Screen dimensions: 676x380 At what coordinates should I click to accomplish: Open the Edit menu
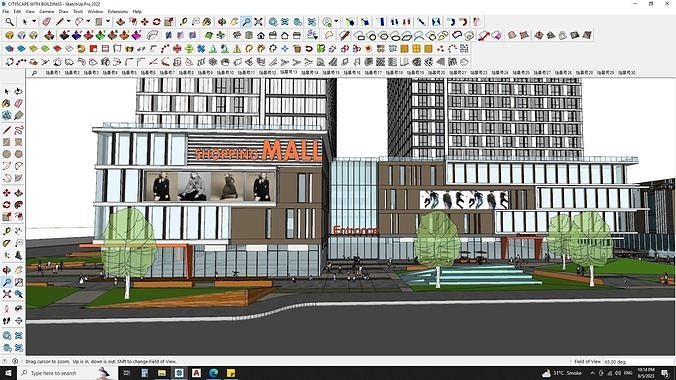coord(17,11)
